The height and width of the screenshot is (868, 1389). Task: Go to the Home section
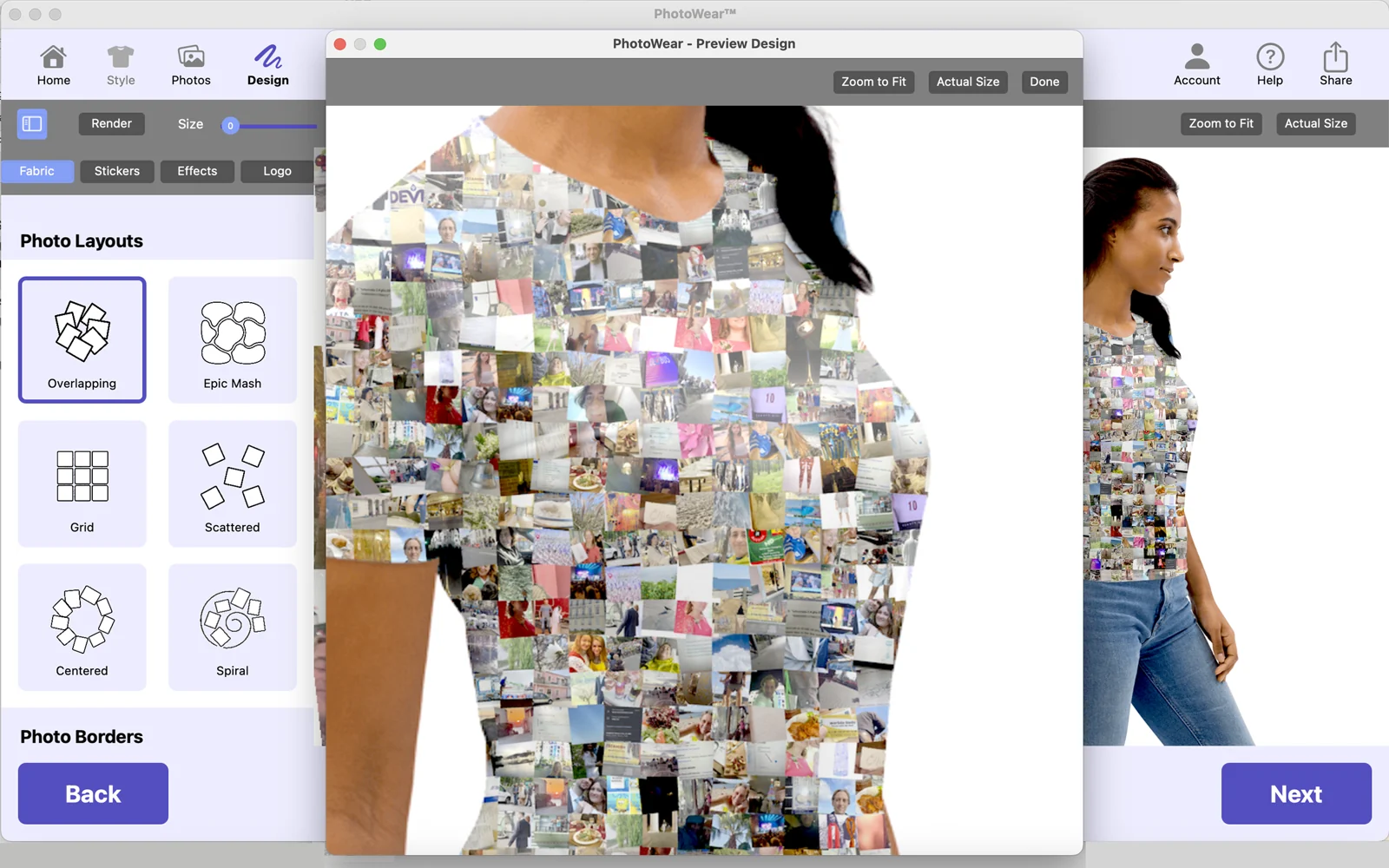point(53,66)
